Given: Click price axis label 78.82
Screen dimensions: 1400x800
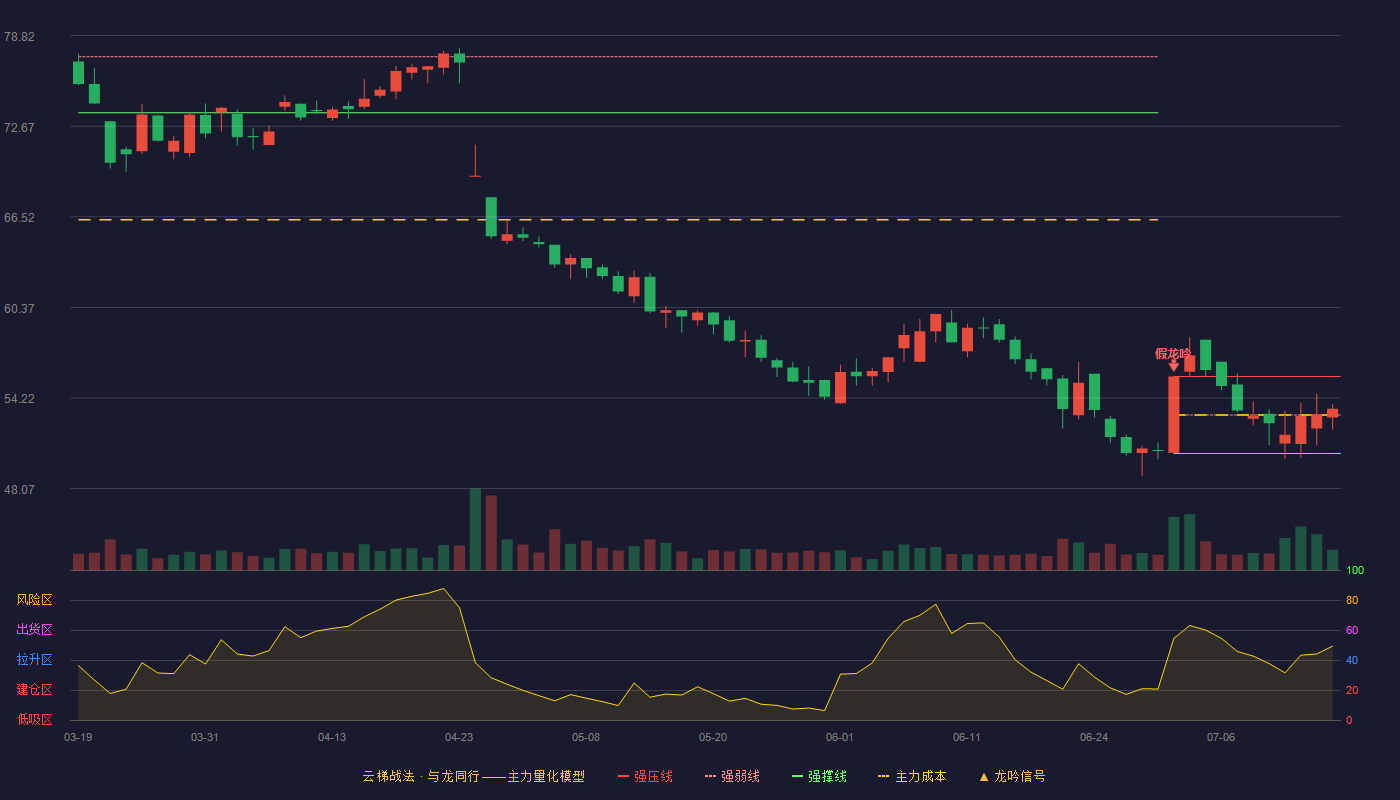Looking at the screenshot, I should tap(19, 37).
